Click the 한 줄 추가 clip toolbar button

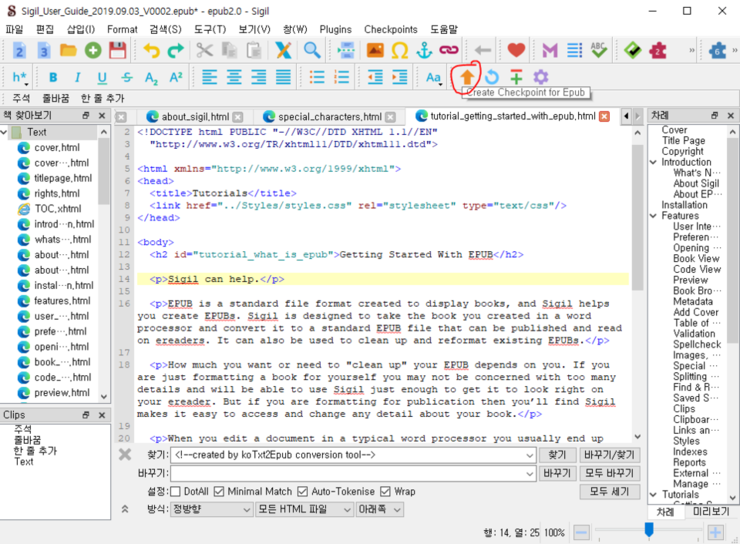(x=102, y=98)
